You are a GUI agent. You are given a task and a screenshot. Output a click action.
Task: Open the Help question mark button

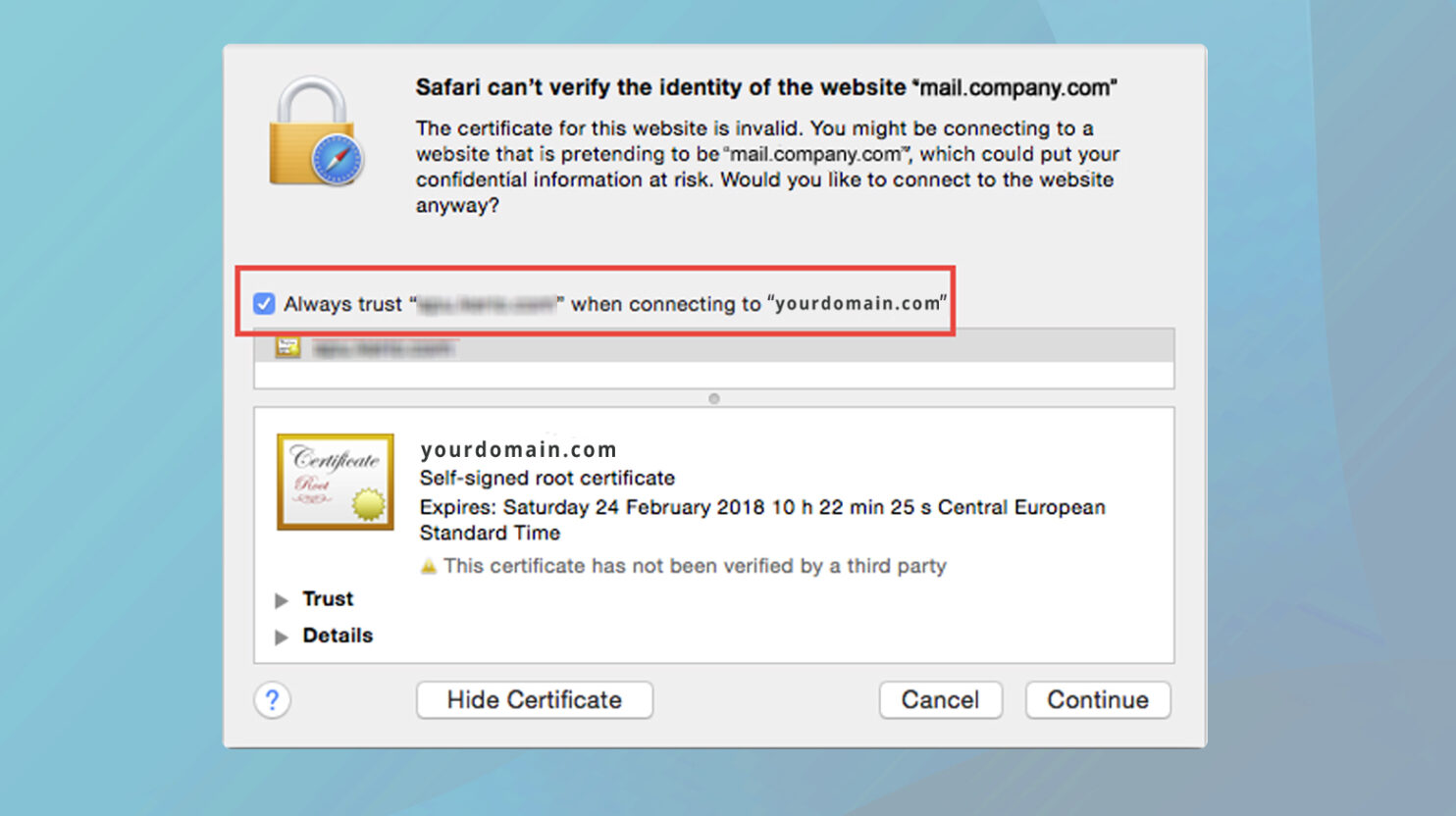coord(273,700)
